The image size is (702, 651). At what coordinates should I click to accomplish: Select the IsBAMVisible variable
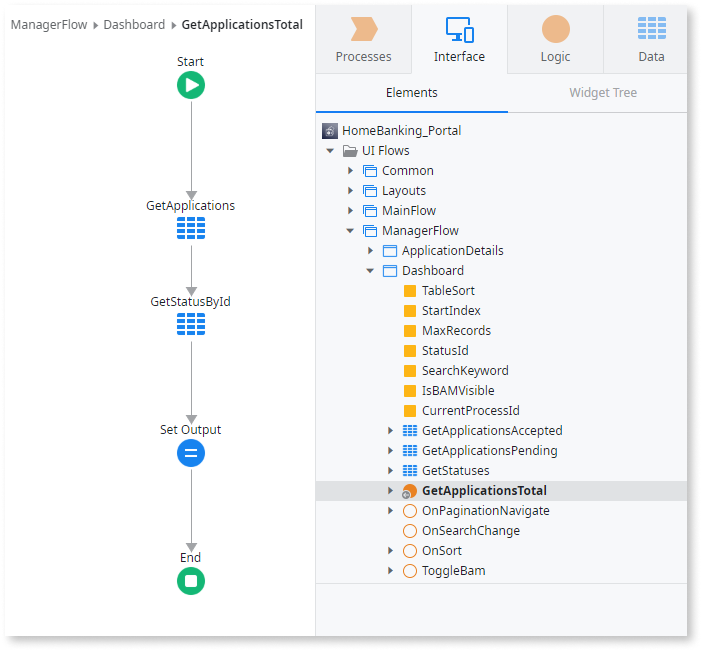pyautogui.click(x=457, y=391)
